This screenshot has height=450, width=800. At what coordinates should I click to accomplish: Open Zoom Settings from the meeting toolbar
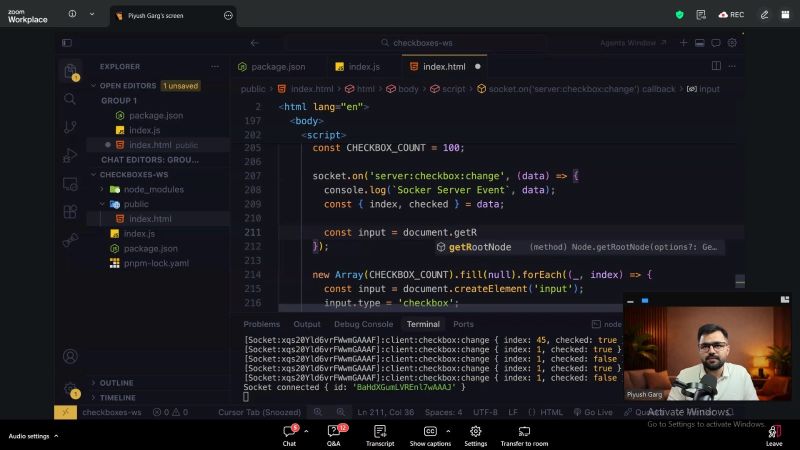[476, 435]
